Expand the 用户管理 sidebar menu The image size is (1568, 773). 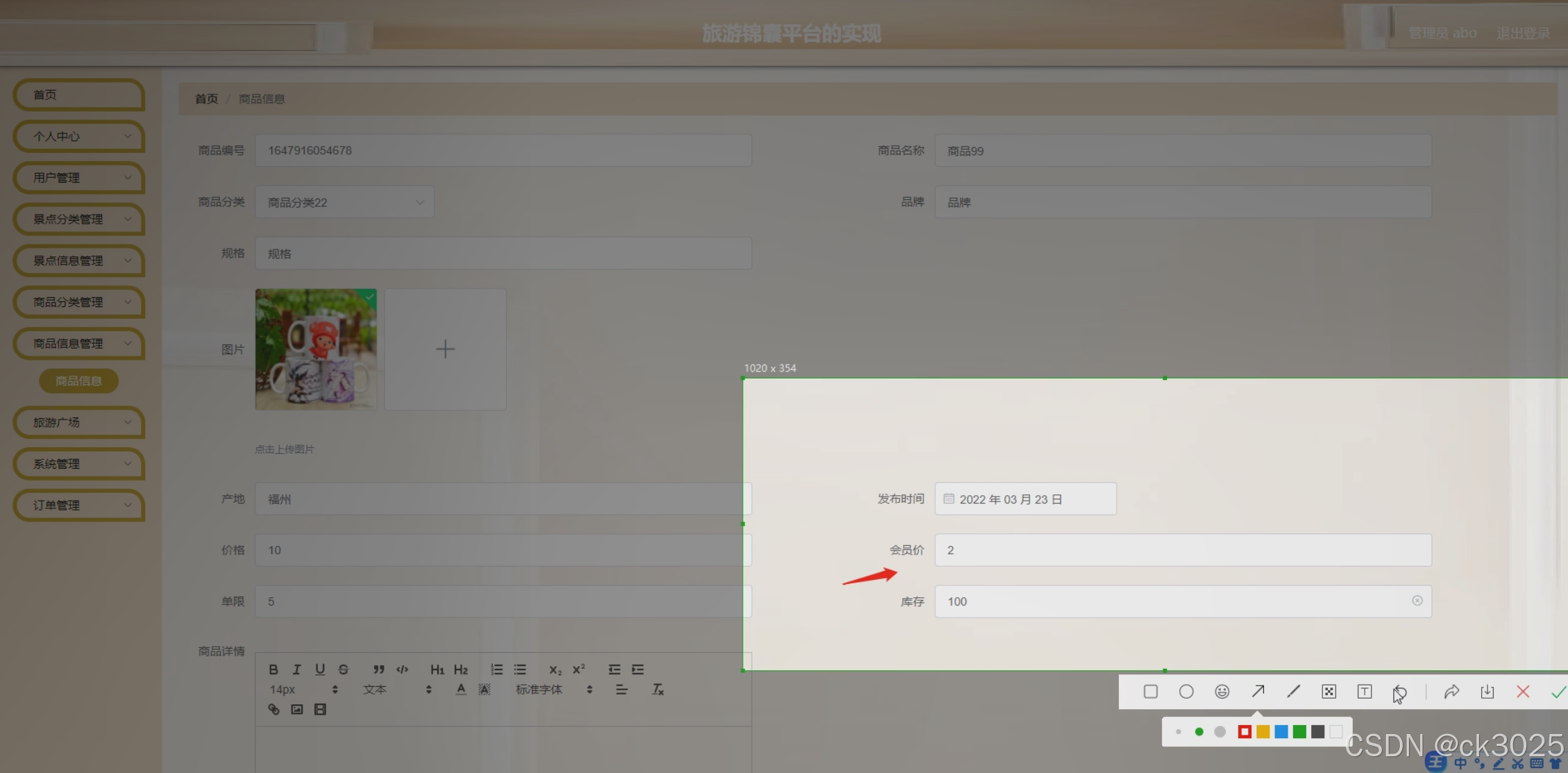point(79,178)
